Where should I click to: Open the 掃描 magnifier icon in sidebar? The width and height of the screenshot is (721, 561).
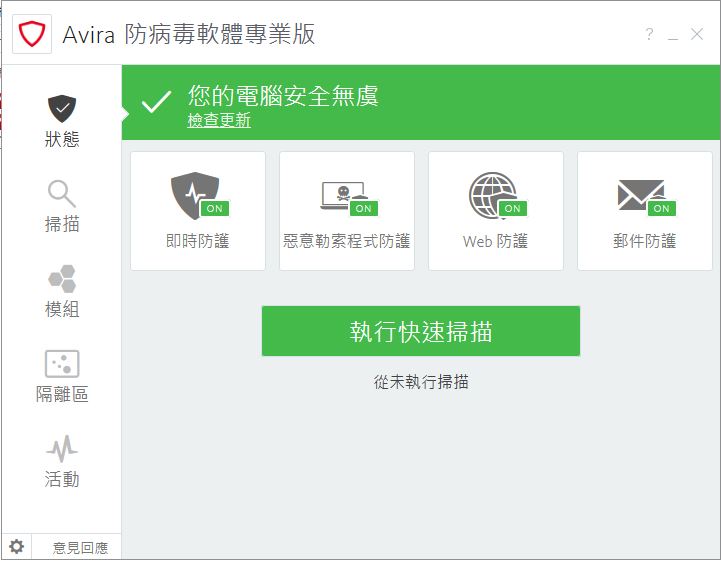coord(62,193)
